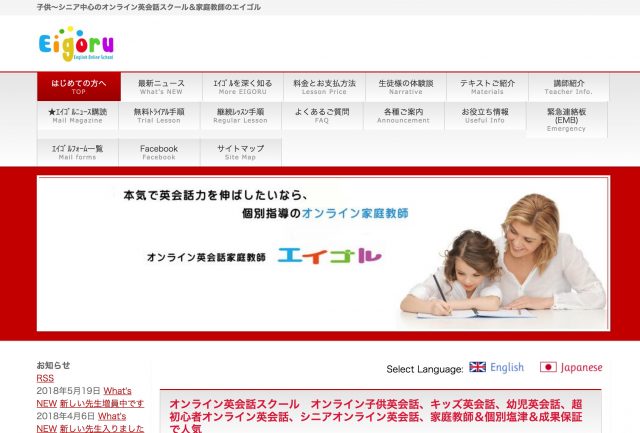Viewport: 640px width, 433px height.
Task: Open the 新しい先生入りました news link
Action: point(102,429)
